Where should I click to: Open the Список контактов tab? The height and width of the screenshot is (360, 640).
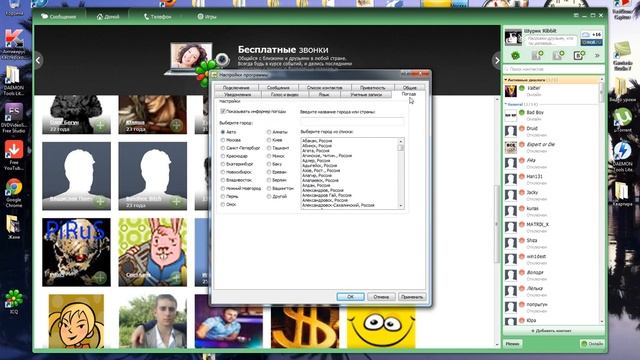(324, 88)
